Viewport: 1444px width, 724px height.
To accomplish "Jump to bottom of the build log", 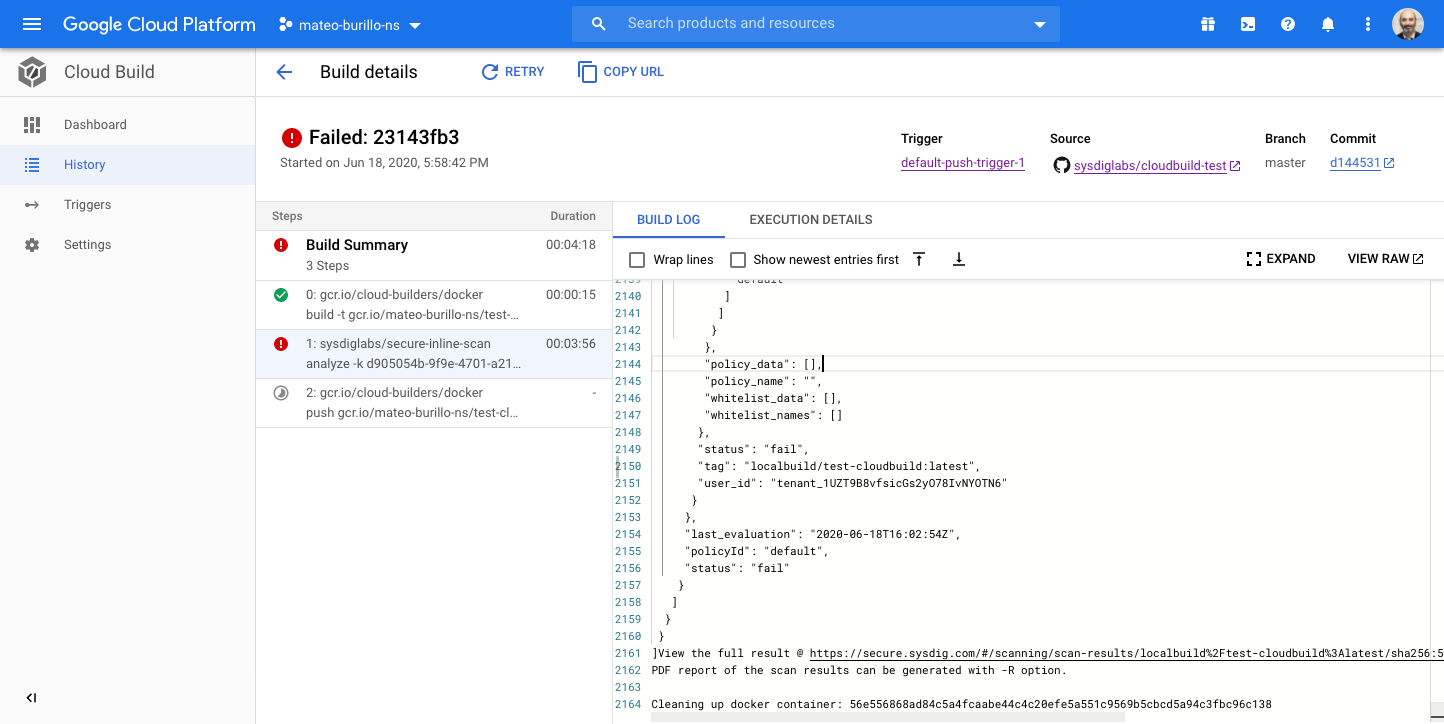I will [958, 259].
